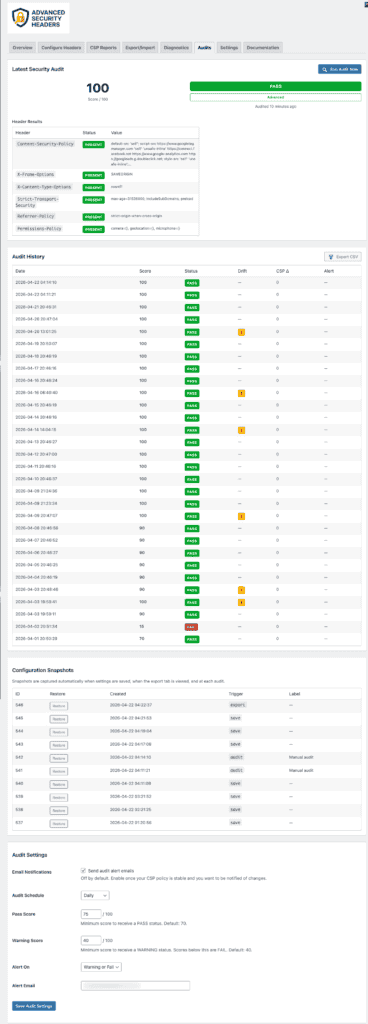Click the drift warning icon in 2026-04-03 18:58:41 row
The image size is (368, 1024).
click(241, 602)
